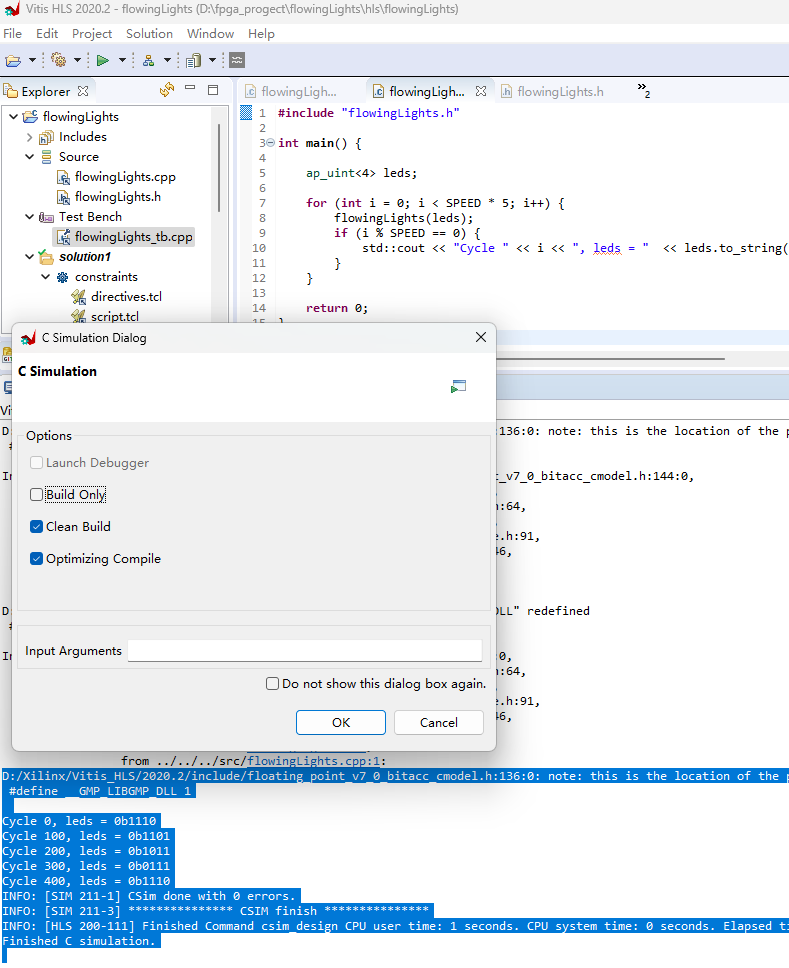Close the active flowingLigh... editor tab
Image resolution: width=789 pixels, height=968 pixels.
click(x=481, y=91)
